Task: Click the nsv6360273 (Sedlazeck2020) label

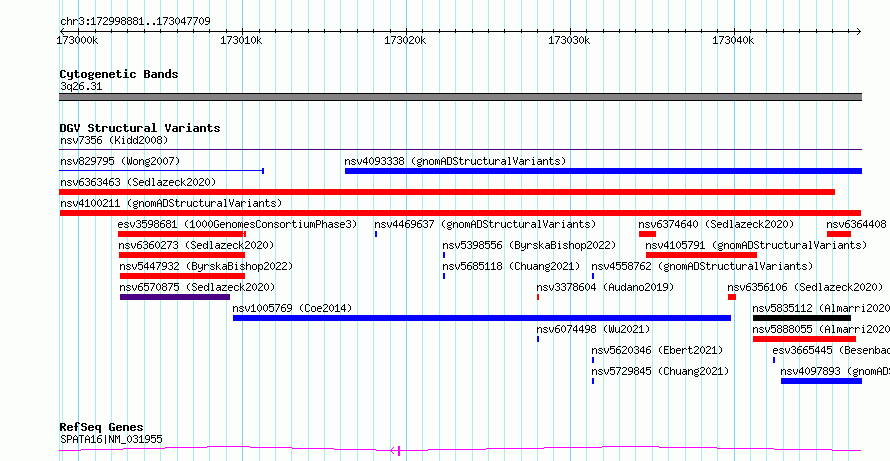Action: (x=196, y=245)
